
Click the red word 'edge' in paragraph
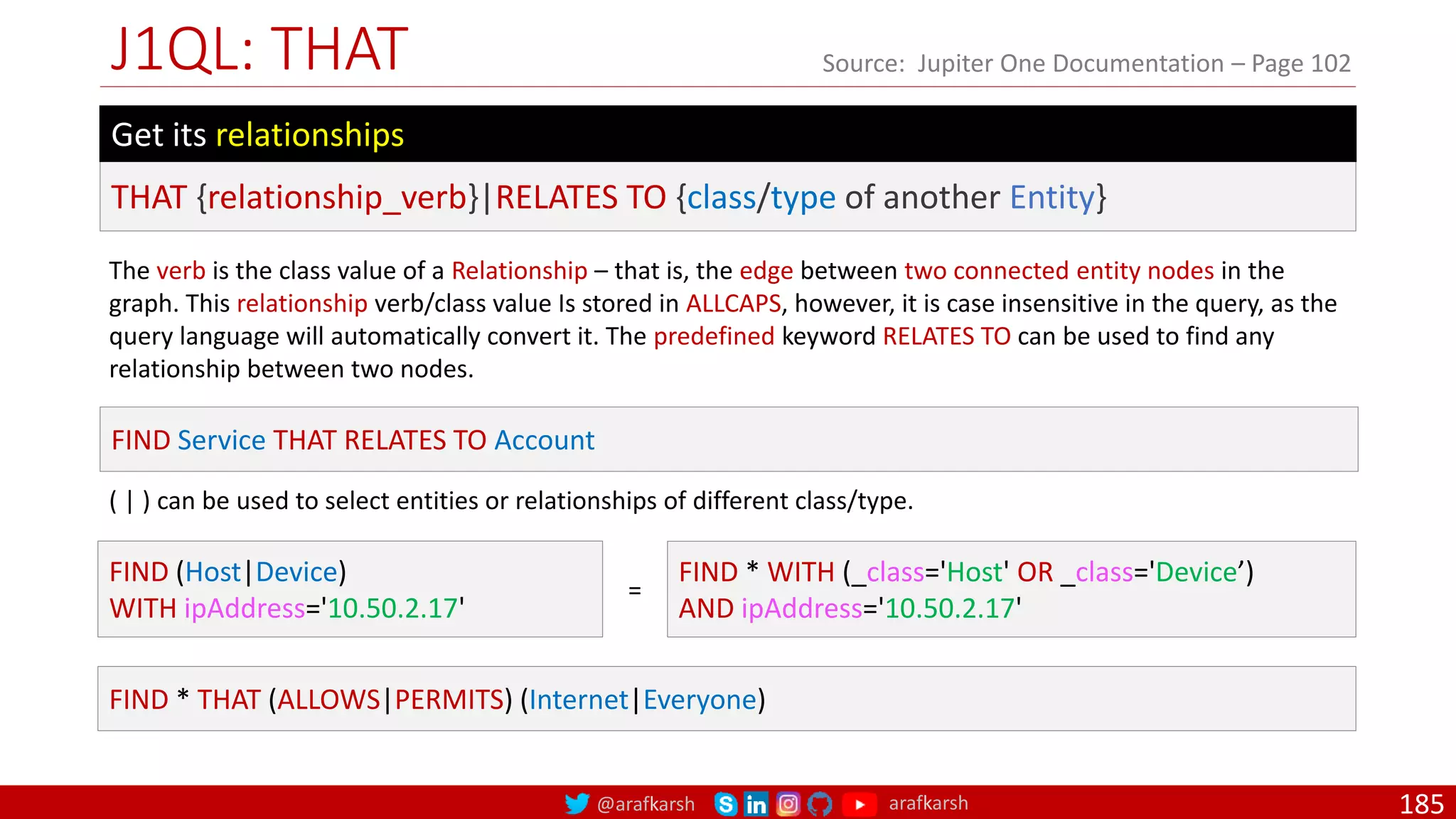766,271
